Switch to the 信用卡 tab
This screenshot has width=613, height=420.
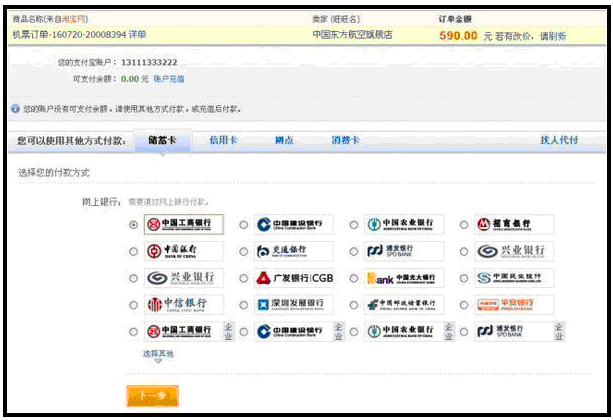pyautogui.click(x=224, y=140)
